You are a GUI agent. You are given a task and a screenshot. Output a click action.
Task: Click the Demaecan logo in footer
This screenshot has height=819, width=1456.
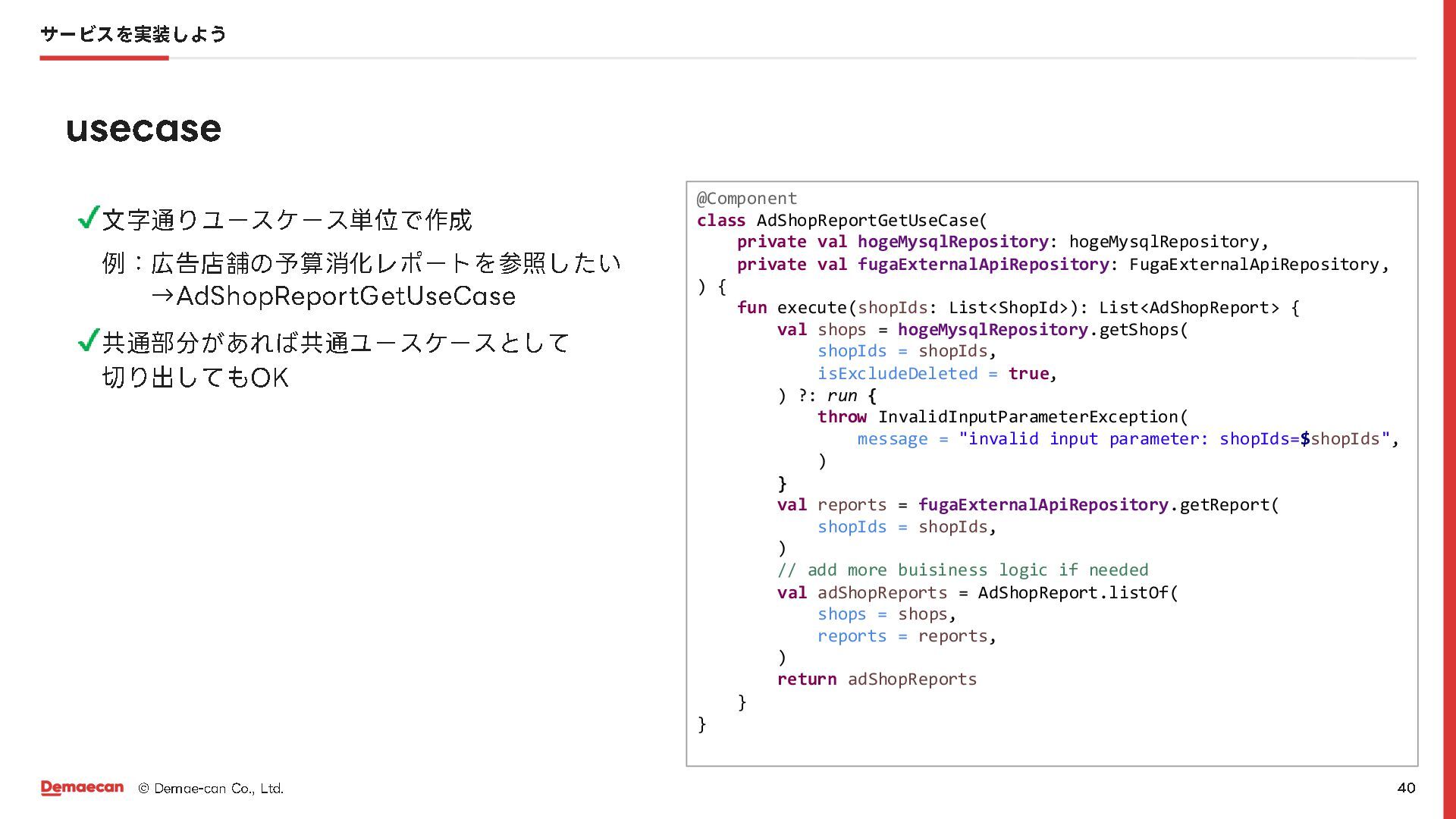[82, 788]
